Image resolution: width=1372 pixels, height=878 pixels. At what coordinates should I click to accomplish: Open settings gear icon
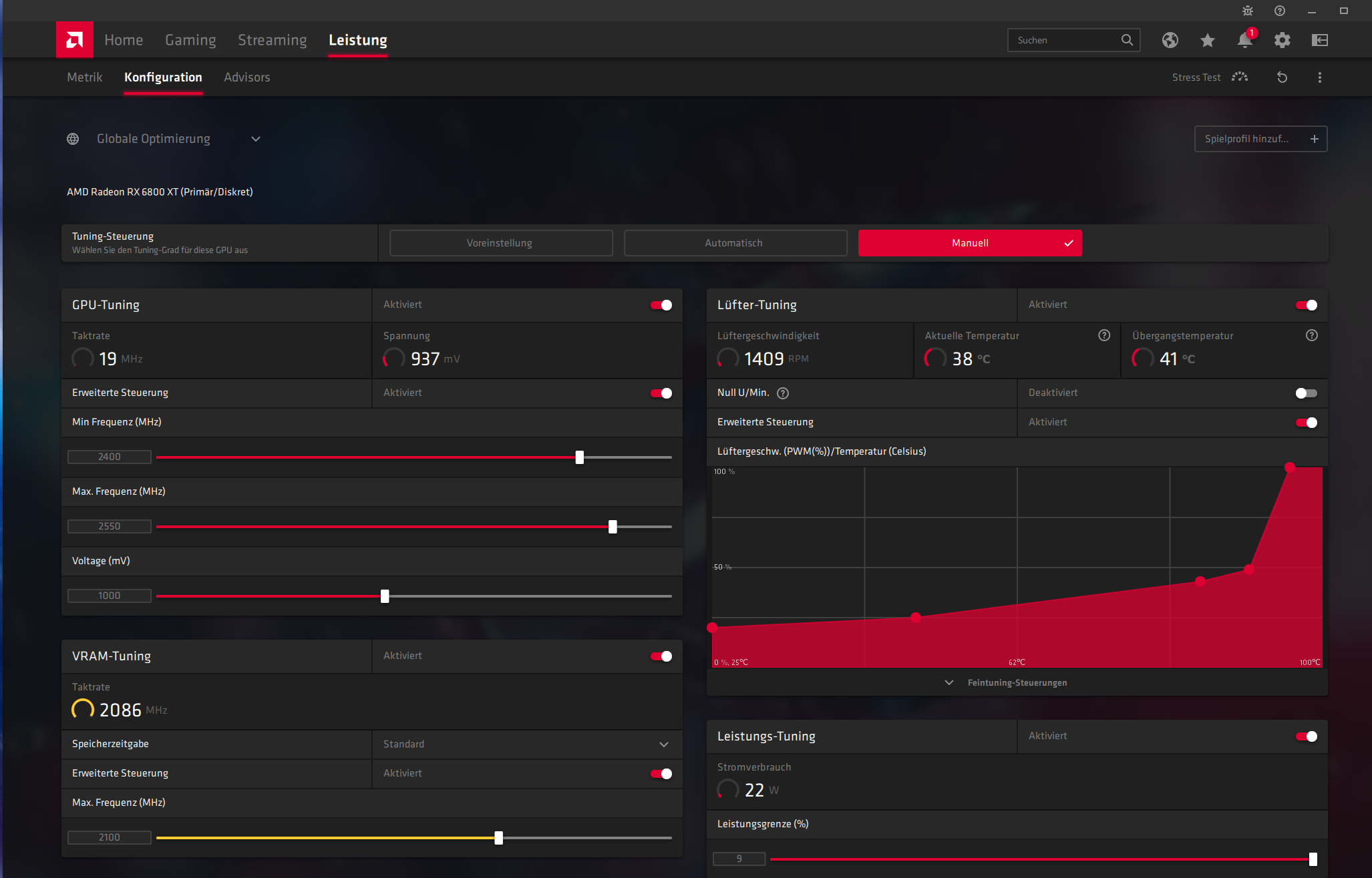(x=1282, y=40)
